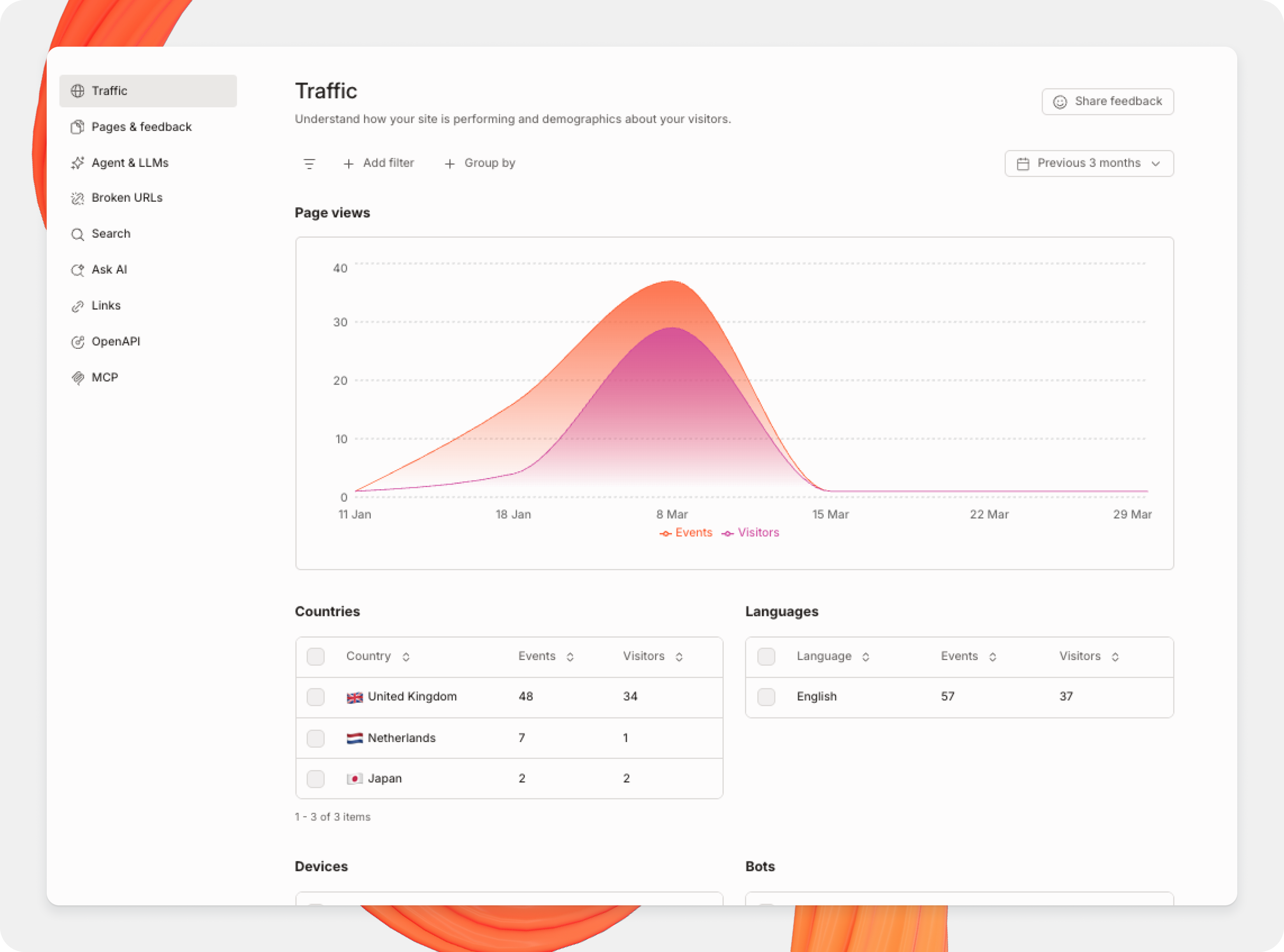Check the United Kingdom row checkbox
This screenshot has height=952, width=1284.
(316, 697)
